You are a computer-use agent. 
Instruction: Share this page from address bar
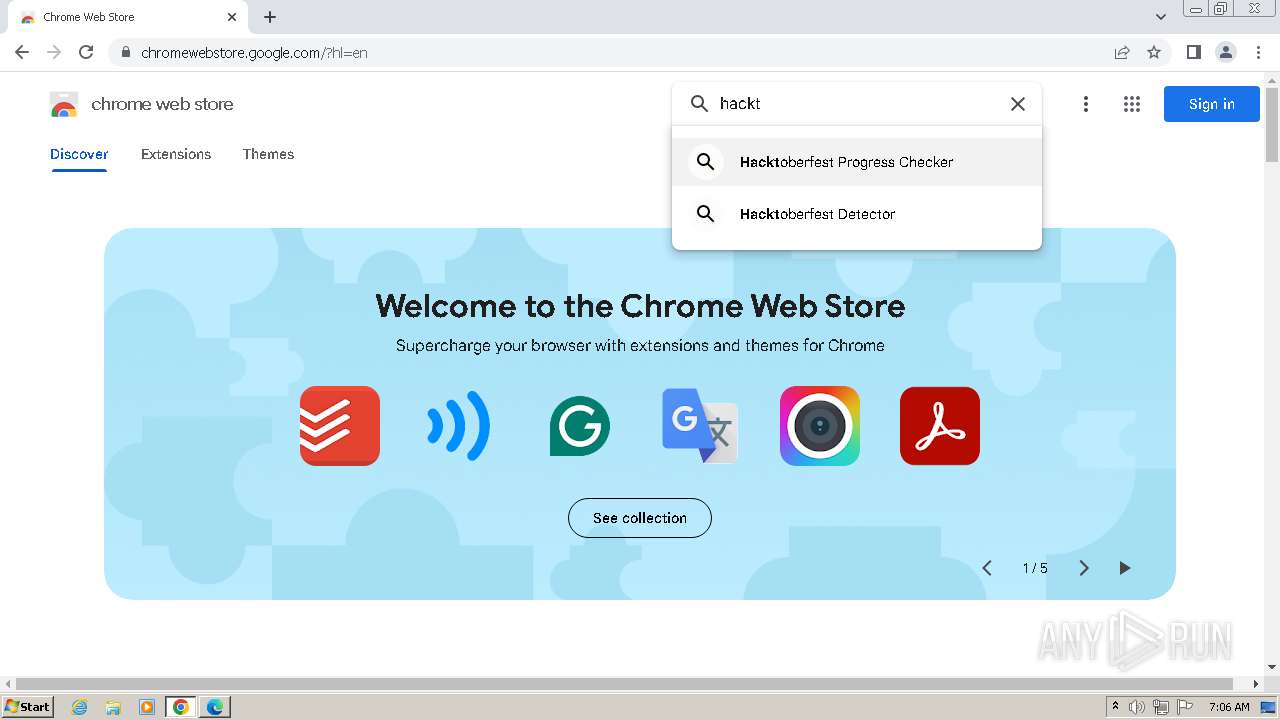point(1122,52)
